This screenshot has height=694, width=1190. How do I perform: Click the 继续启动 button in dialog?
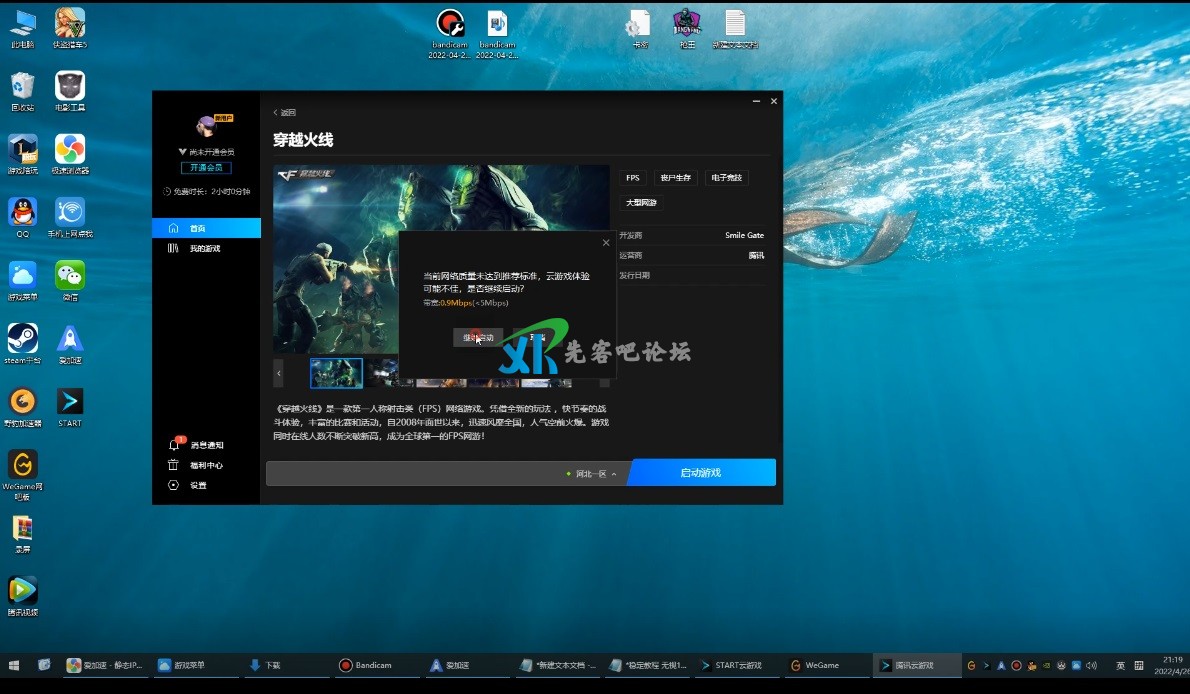coord(478,338)
